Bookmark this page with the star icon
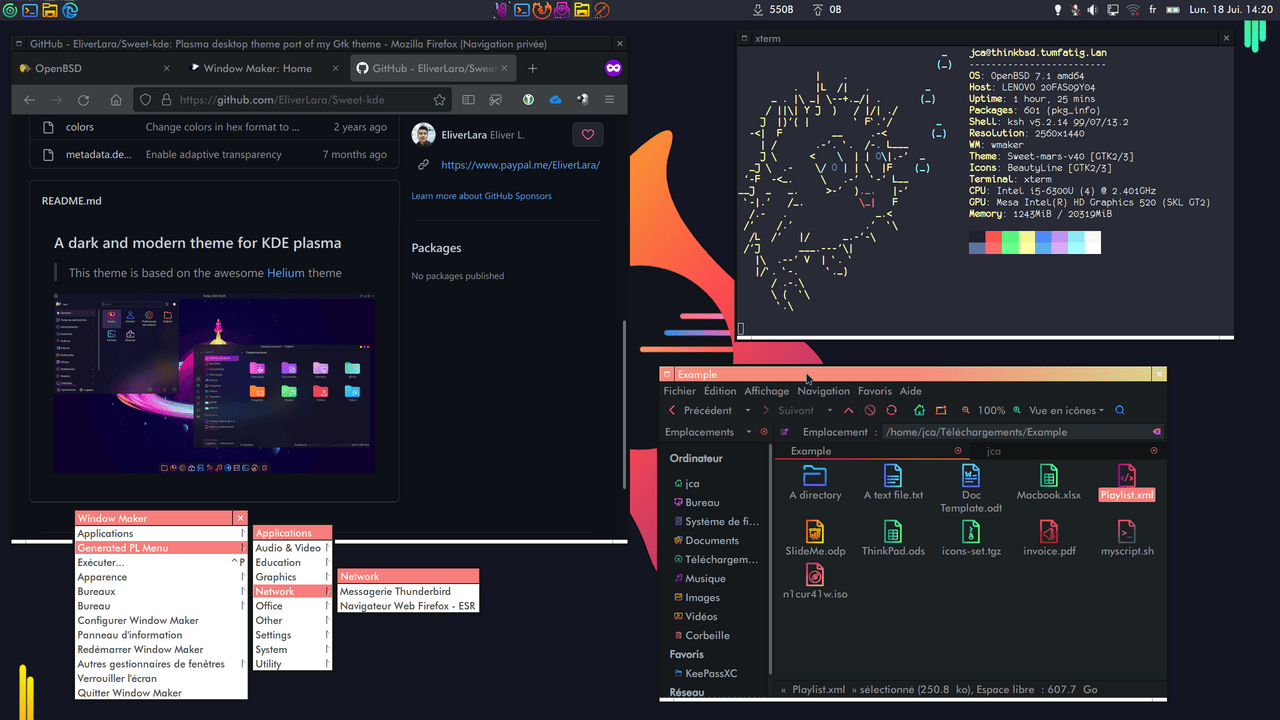Viewport: 1280px width, 720px height. [439, 100]
